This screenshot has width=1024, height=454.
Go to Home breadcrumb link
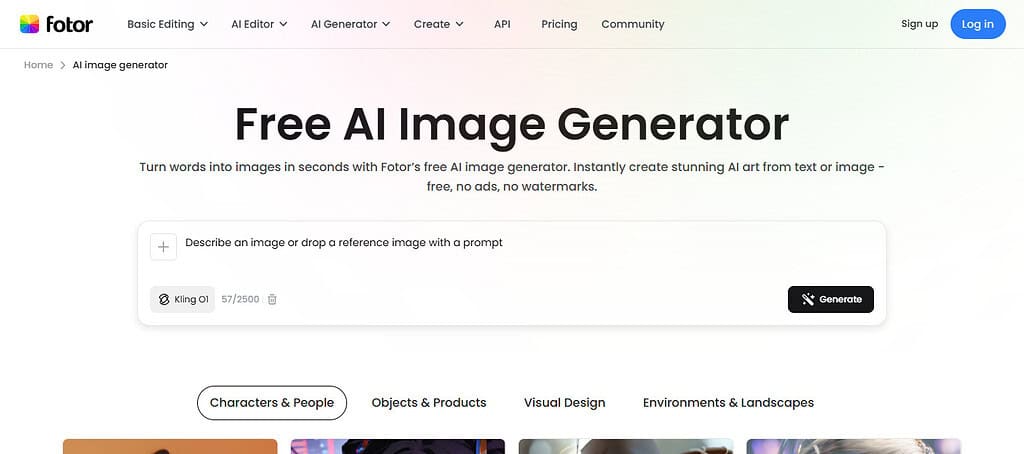pos(39,65)
